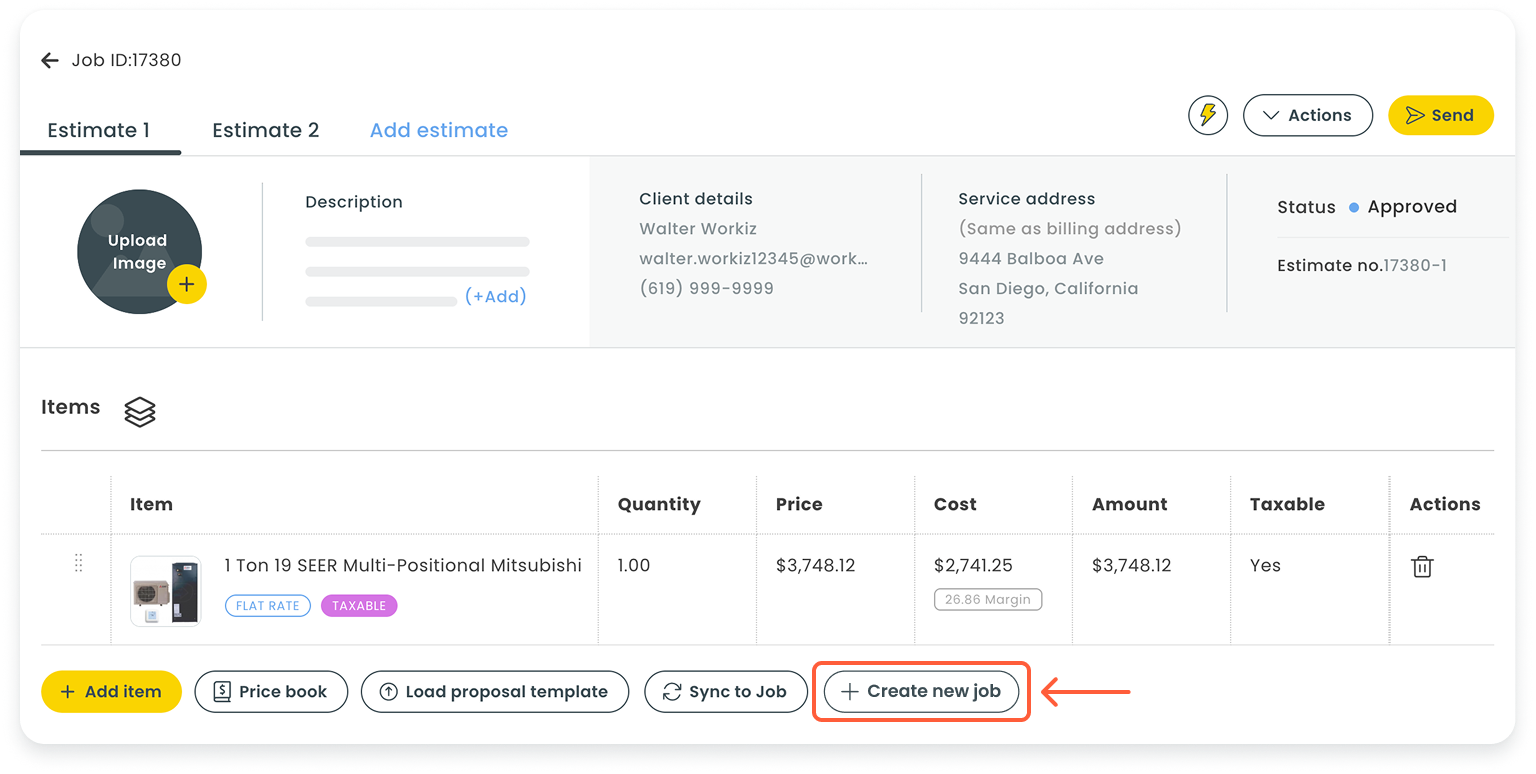Open the Actions dropdown

[1307, 115]
